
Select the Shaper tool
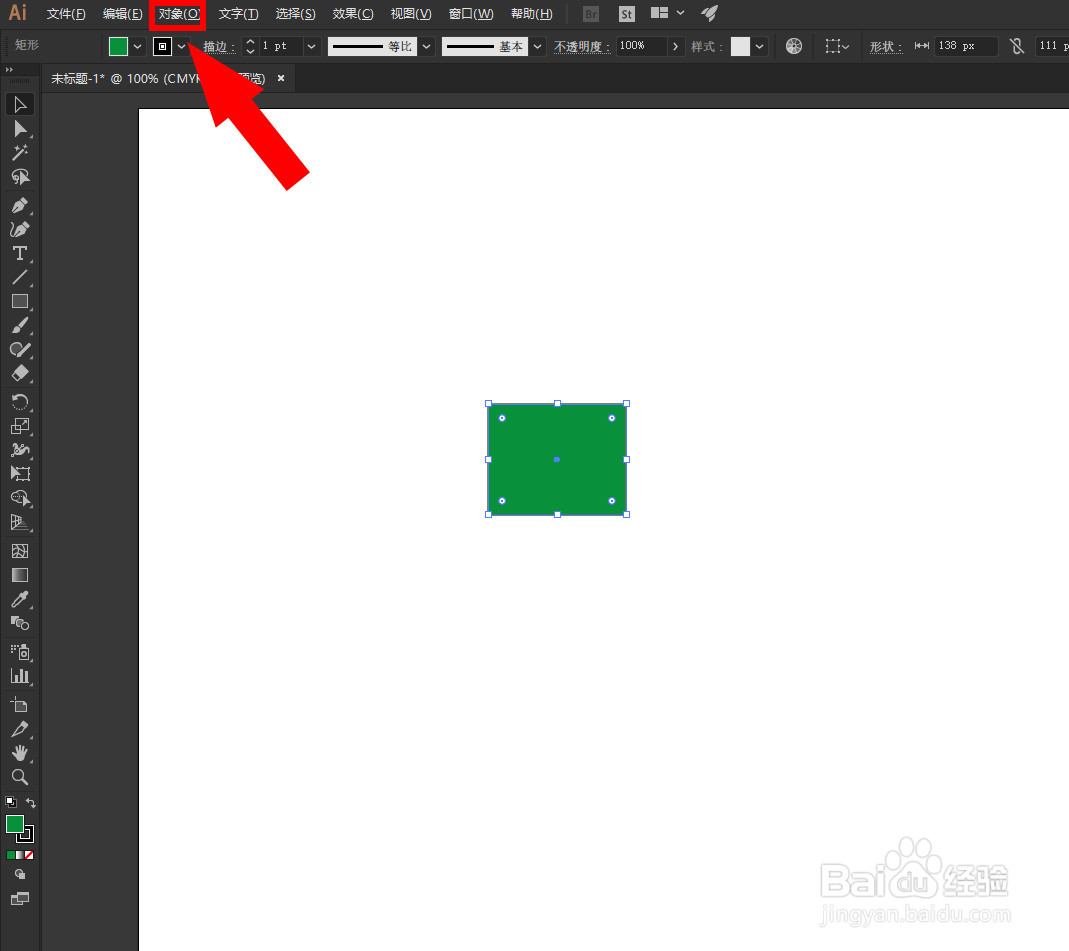coord(20,350)
